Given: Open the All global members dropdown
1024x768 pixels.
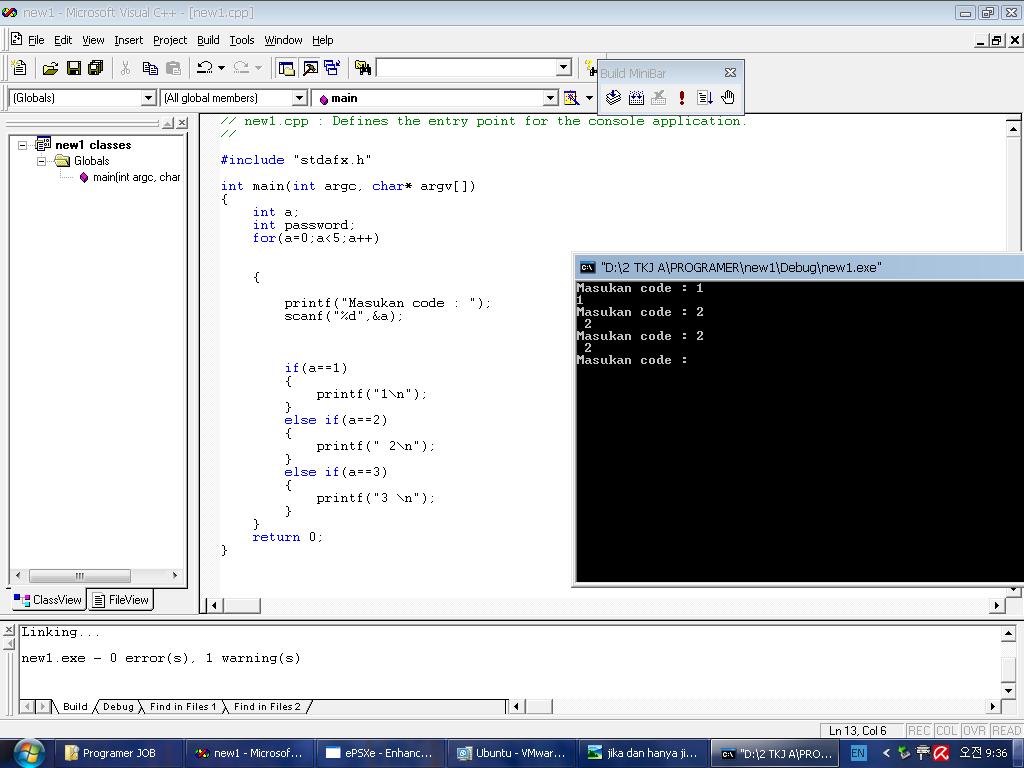Looking at the screenshot, I should (x=299, y=98).
